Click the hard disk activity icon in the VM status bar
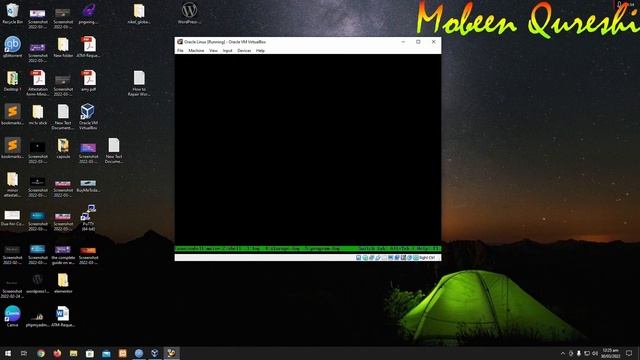 (358, 258)
